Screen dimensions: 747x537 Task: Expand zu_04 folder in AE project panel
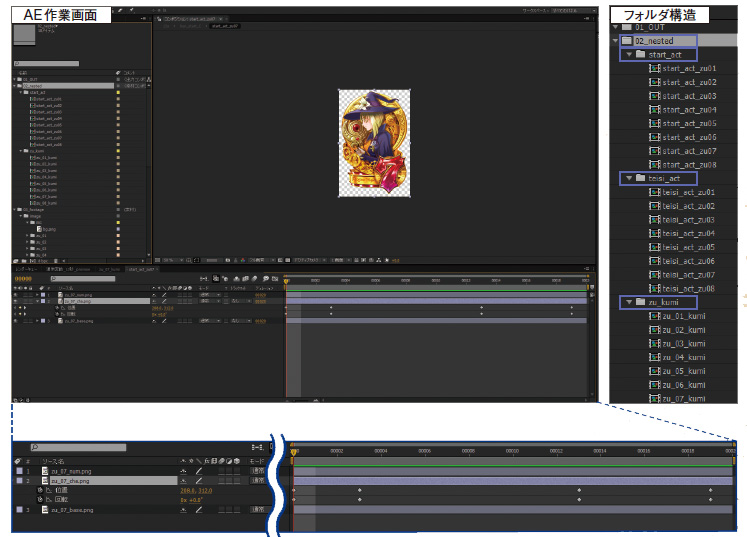[28, 255]
